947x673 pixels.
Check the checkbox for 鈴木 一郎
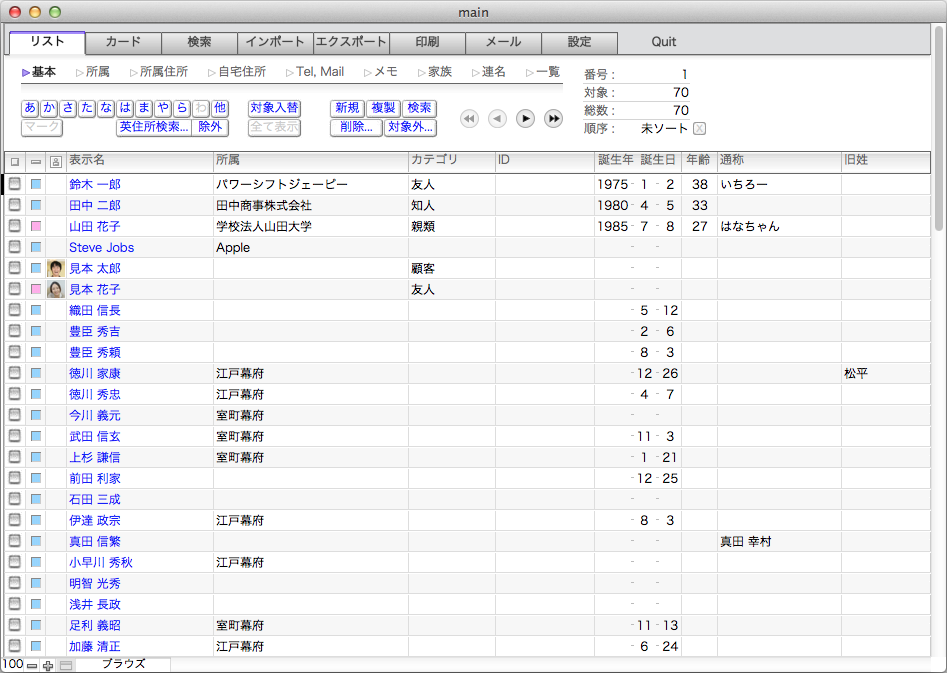pos(15,185)
